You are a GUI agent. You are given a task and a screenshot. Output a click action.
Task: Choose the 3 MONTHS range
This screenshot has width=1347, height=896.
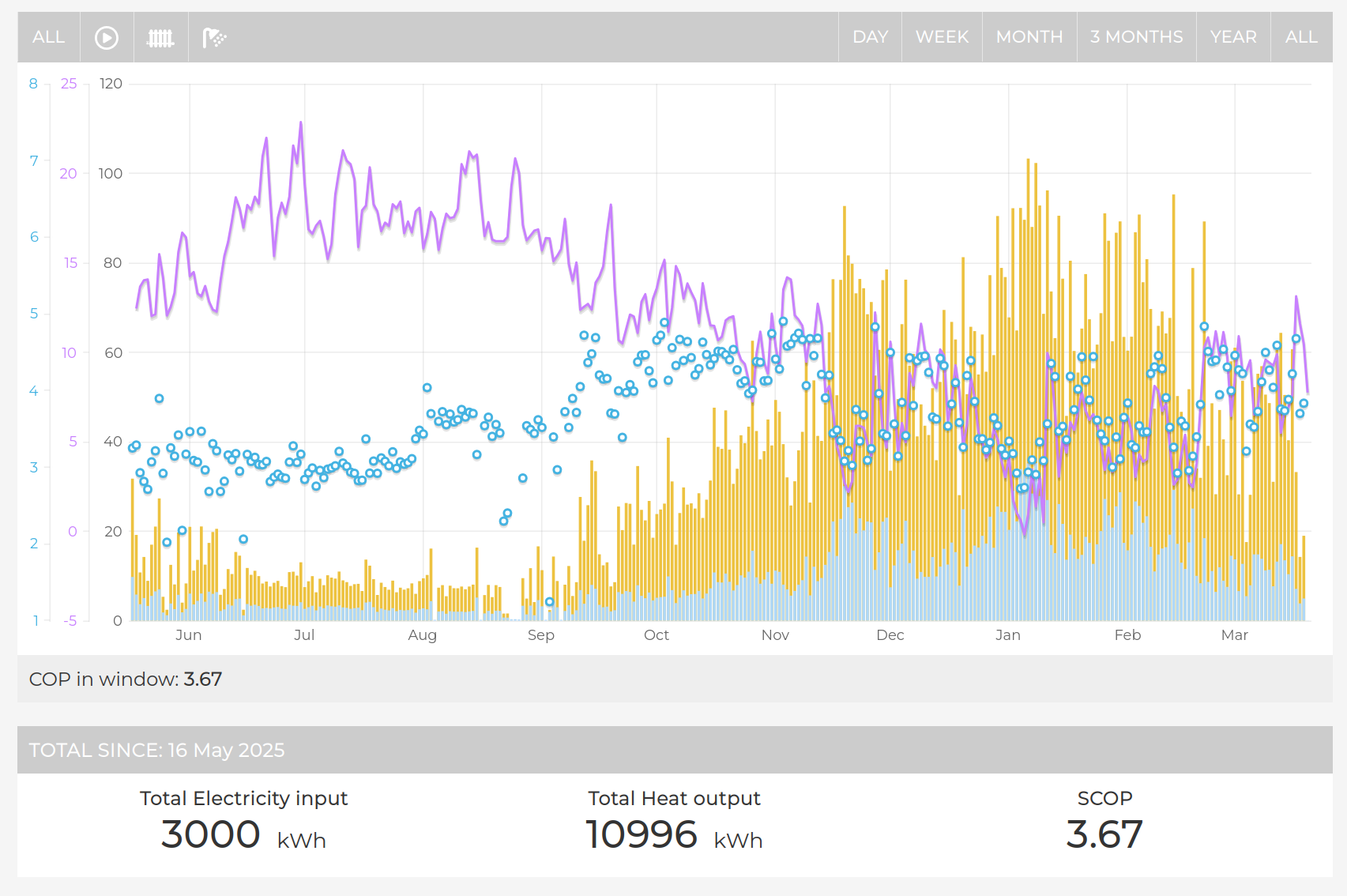tap(1136, 37)
